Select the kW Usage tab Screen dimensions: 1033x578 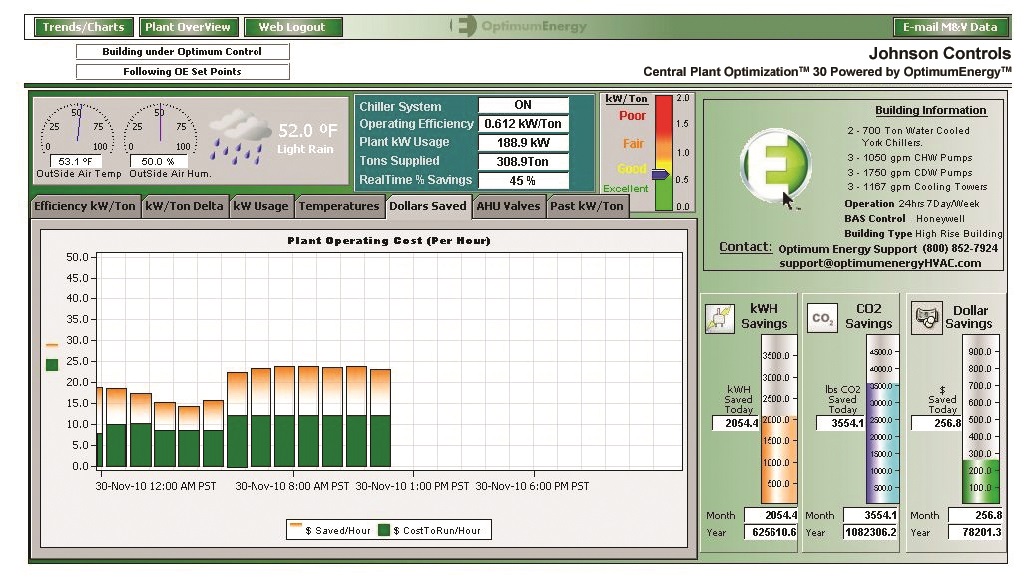(261, 206)
